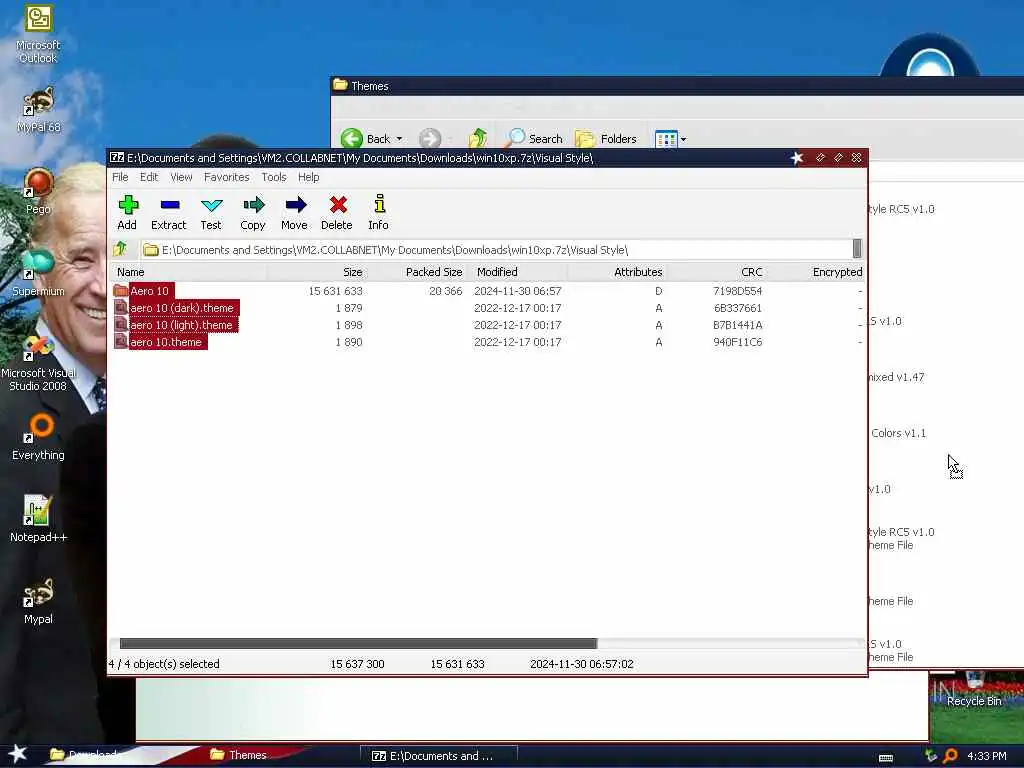Image resolution: width=1024 pixels, height=768 pixels.
Task: Go up one folder in 7-Zip
Action: tap(120, 249)
